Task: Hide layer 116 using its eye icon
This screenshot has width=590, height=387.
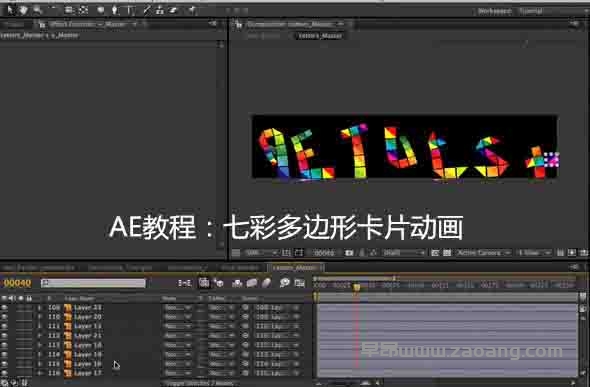Action: pyautogui.click(x=4, y=373)
